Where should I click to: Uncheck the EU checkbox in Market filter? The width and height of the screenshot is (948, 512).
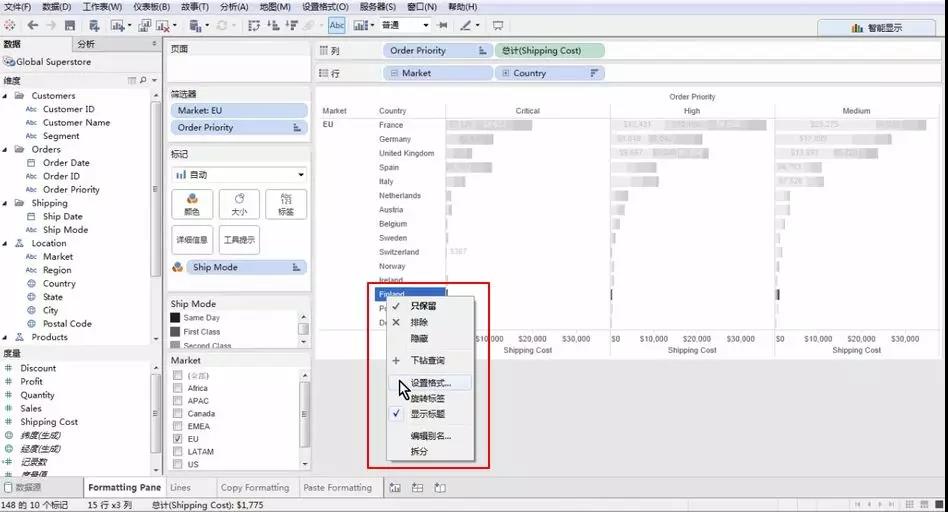tap(177, 439)
